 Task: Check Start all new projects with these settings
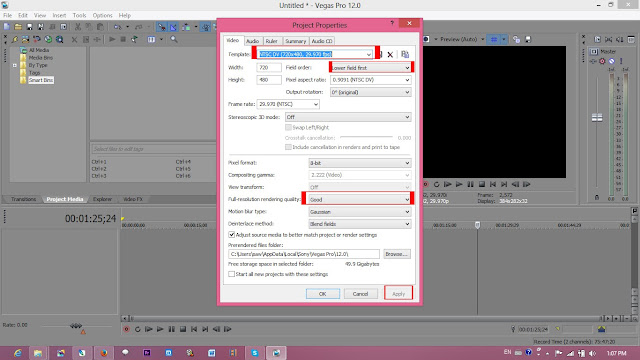click(x=231, y=274)
